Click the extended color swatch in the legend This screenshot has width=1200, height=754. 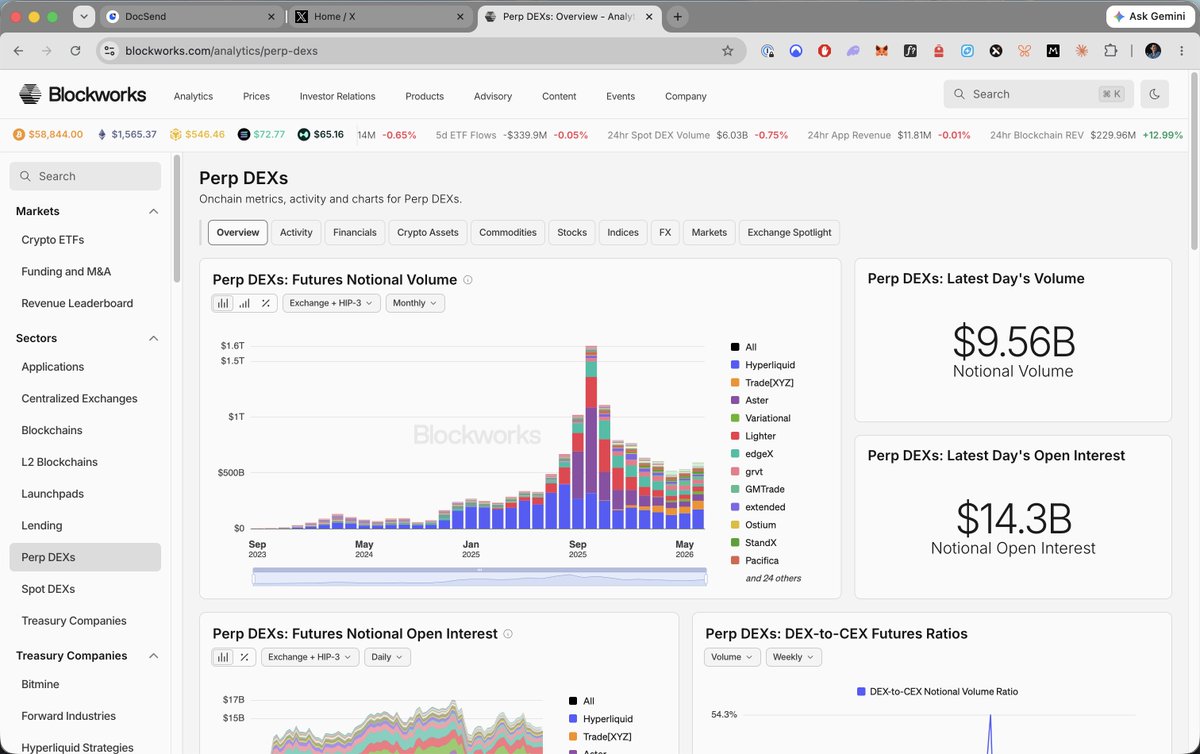click(x=735, y=507)
